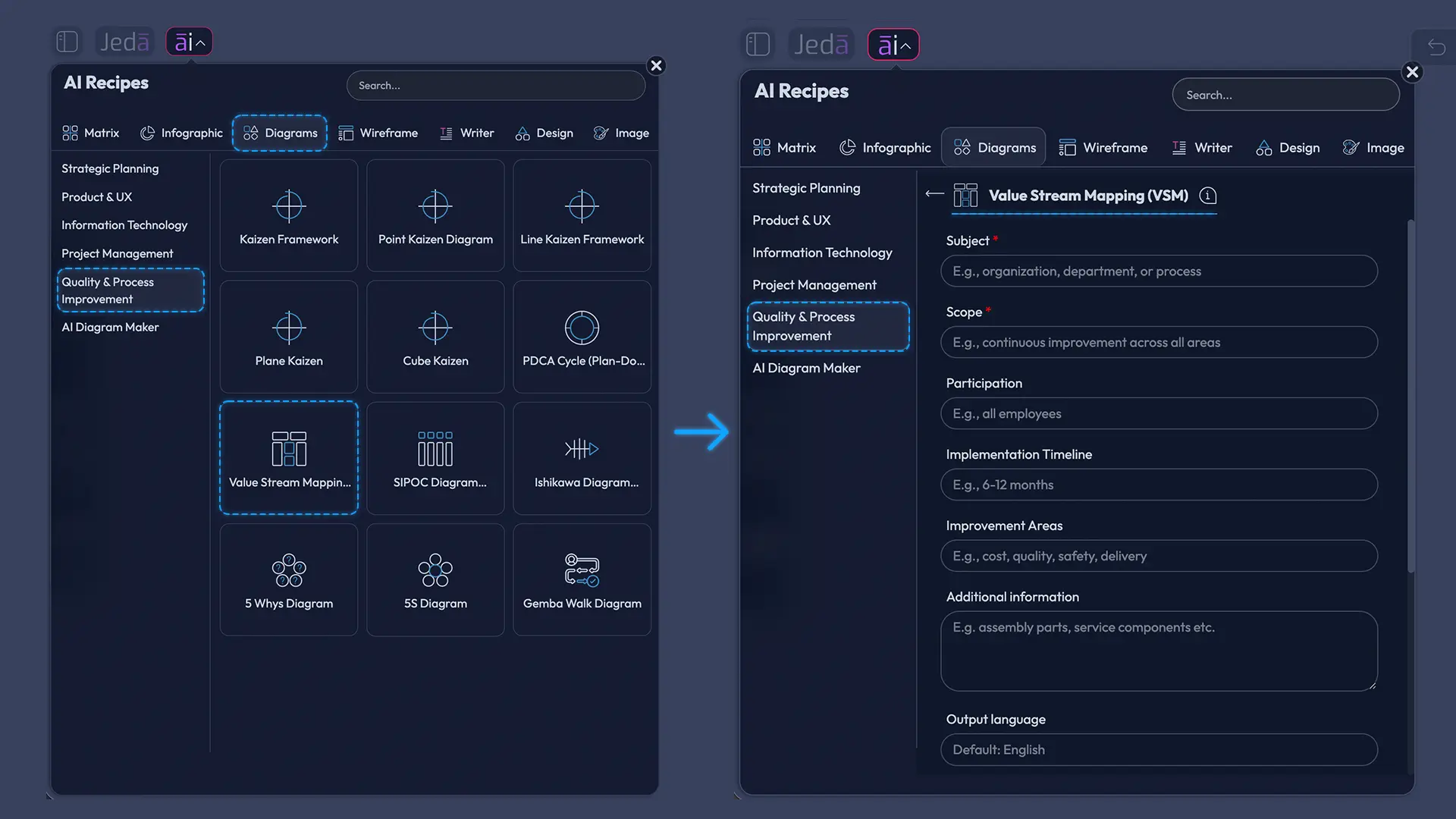Image resolution: width=1456 pixels, height=819 pixels.
Task: Select the Diagrams tab in left panel
Action: coord(280,133)
